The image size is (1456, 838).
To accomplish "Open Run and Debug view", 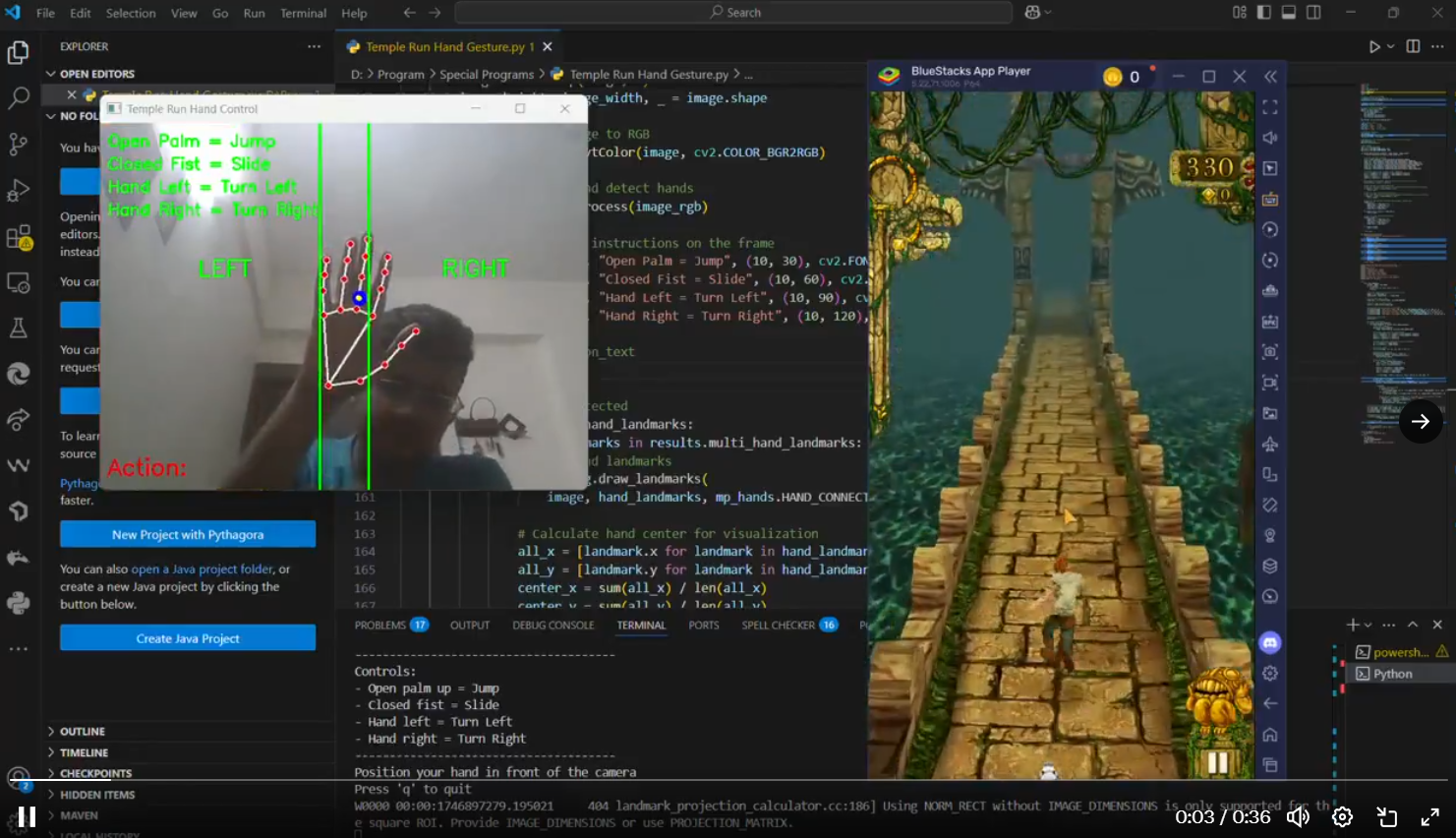I will click(19, 190).
